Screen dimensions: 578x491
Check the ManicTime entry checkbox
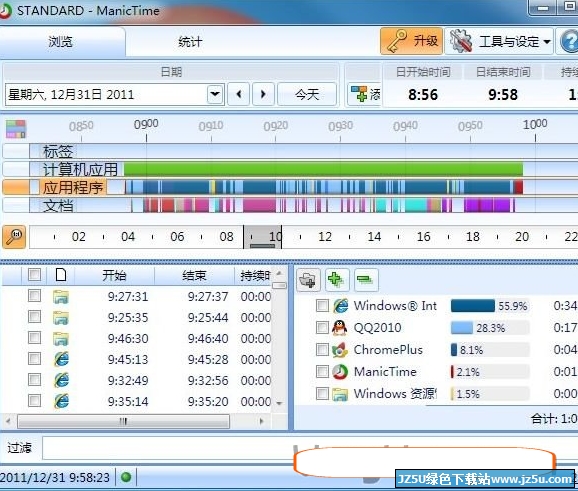pos(322,372)
